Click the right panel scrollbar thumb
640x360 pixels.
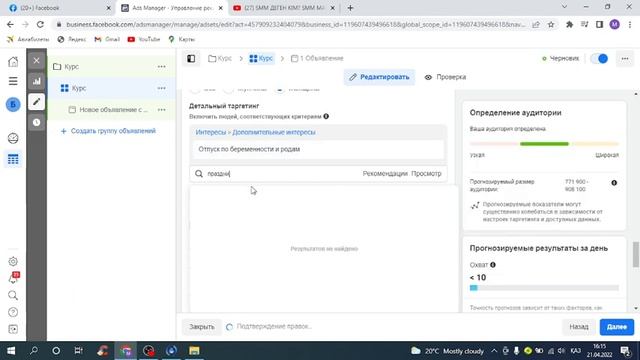coord(636,254)
